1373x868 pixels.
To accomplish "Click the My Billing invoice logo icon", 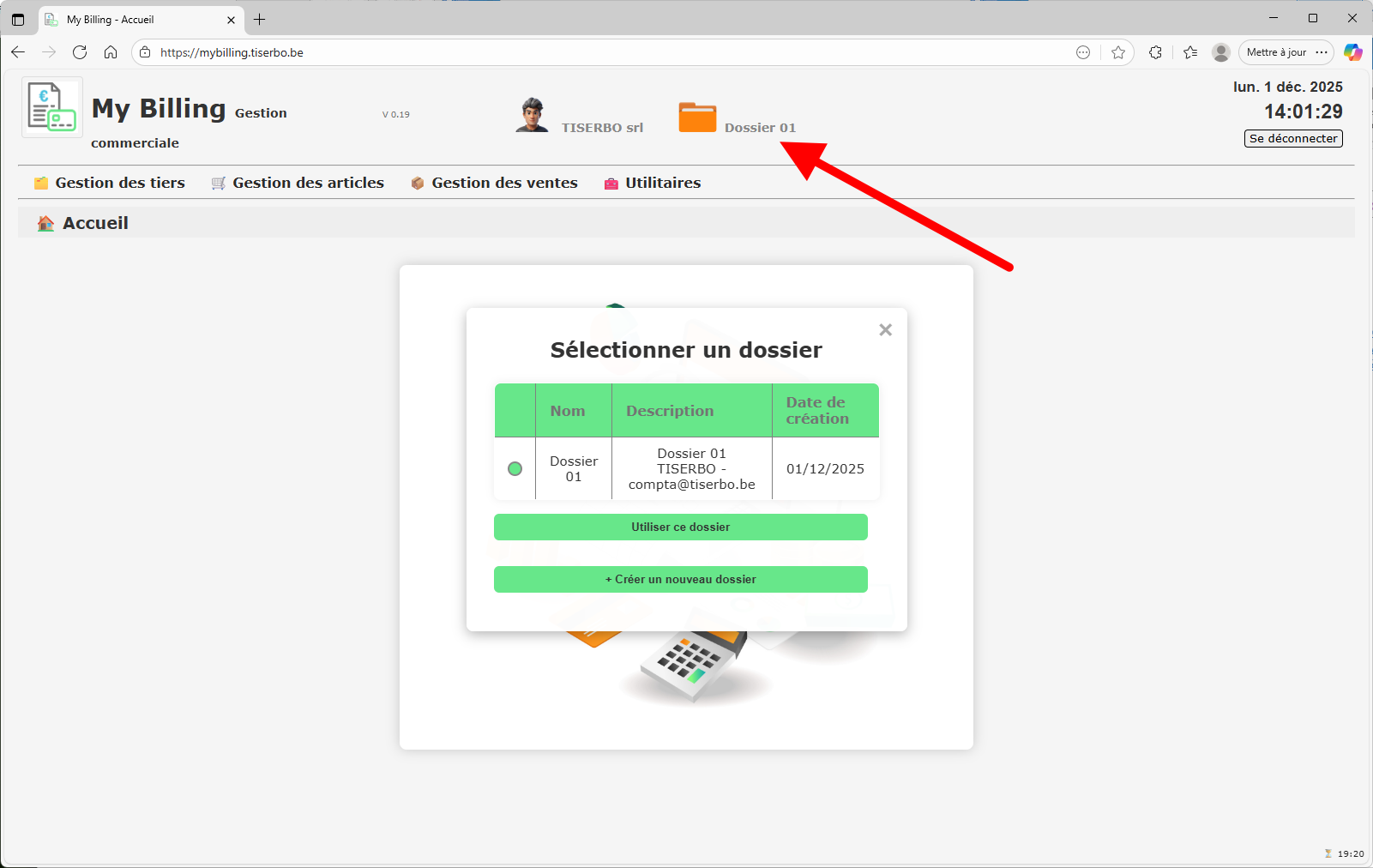I will click(51, 107).
